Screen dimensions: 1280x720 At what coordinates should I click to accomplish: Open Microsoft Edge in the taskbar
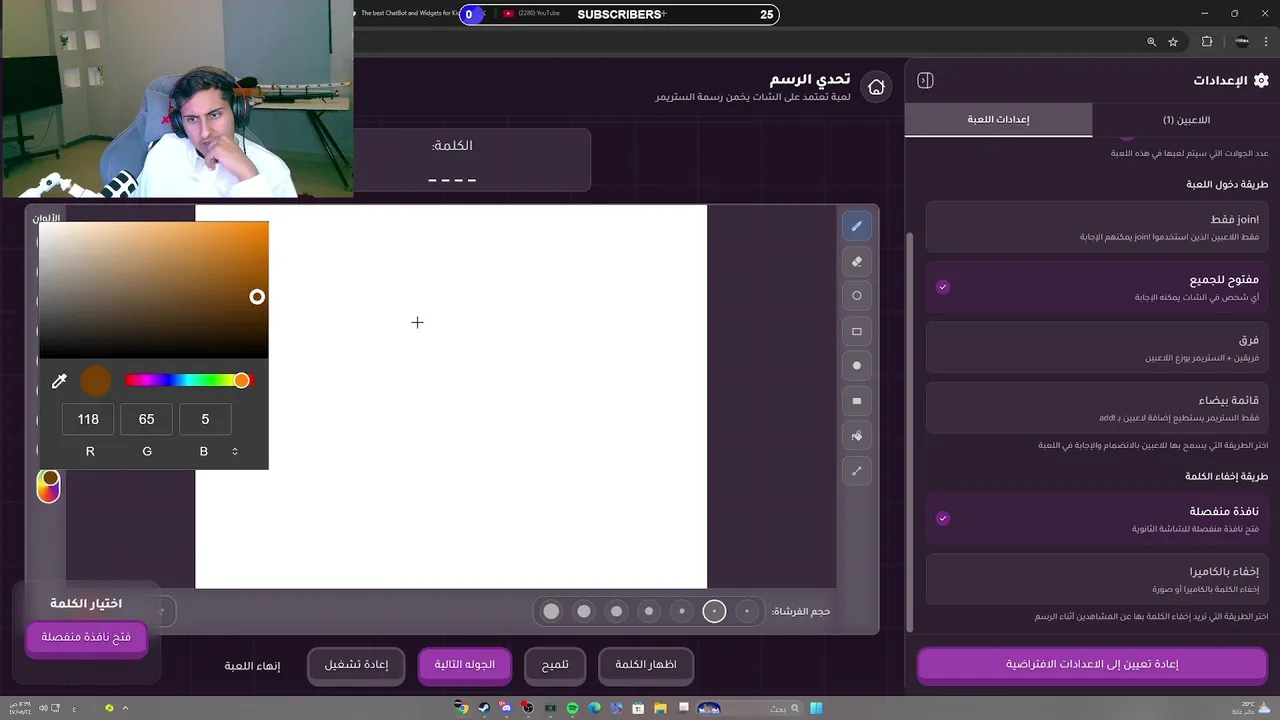[595, 708]
